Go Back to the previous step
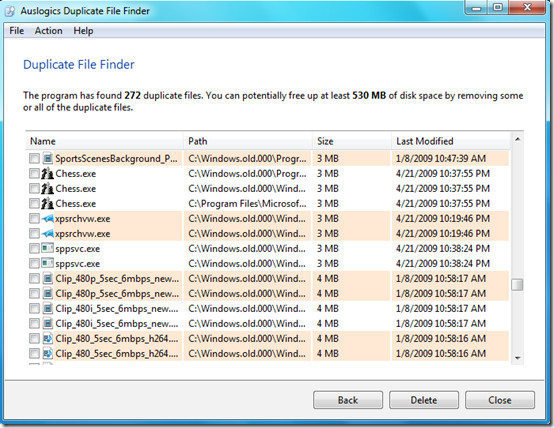The height and width of the screenshot is (428, 554). 348,400
